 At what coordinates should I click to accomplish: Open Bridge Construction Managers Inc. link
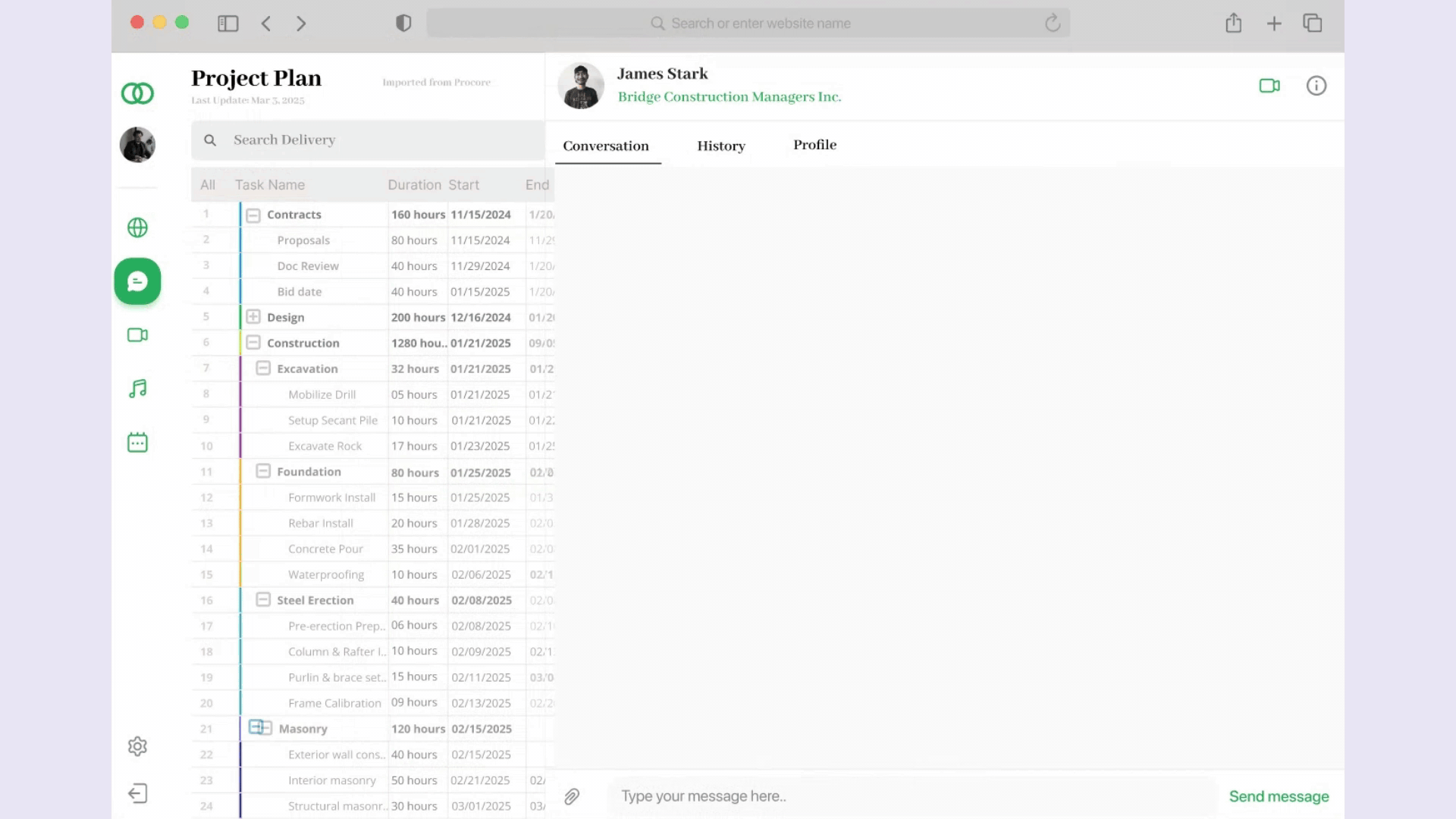(730, 97)
